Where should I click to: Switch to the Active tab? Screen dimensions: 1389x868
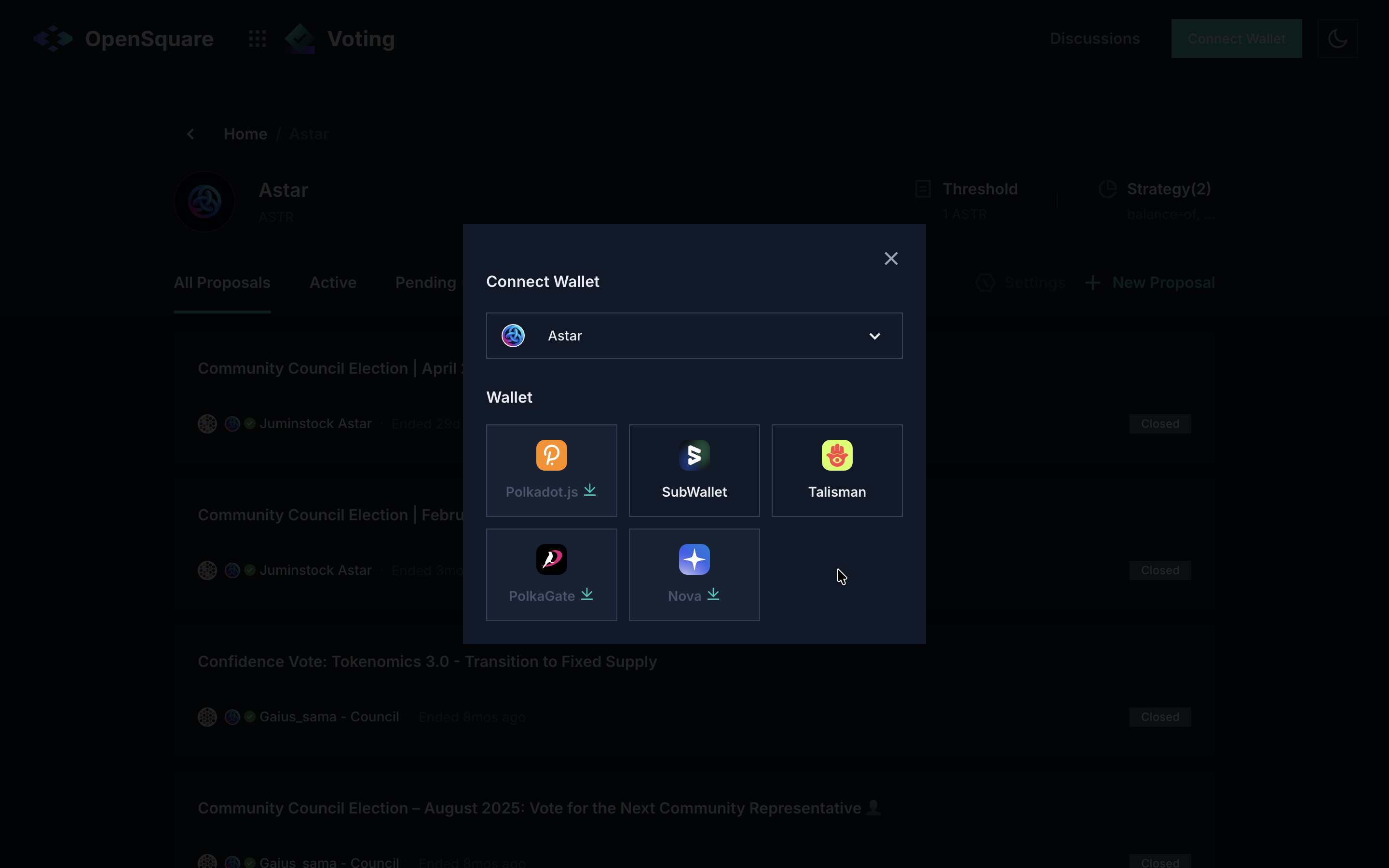click(x=333, y=283)
